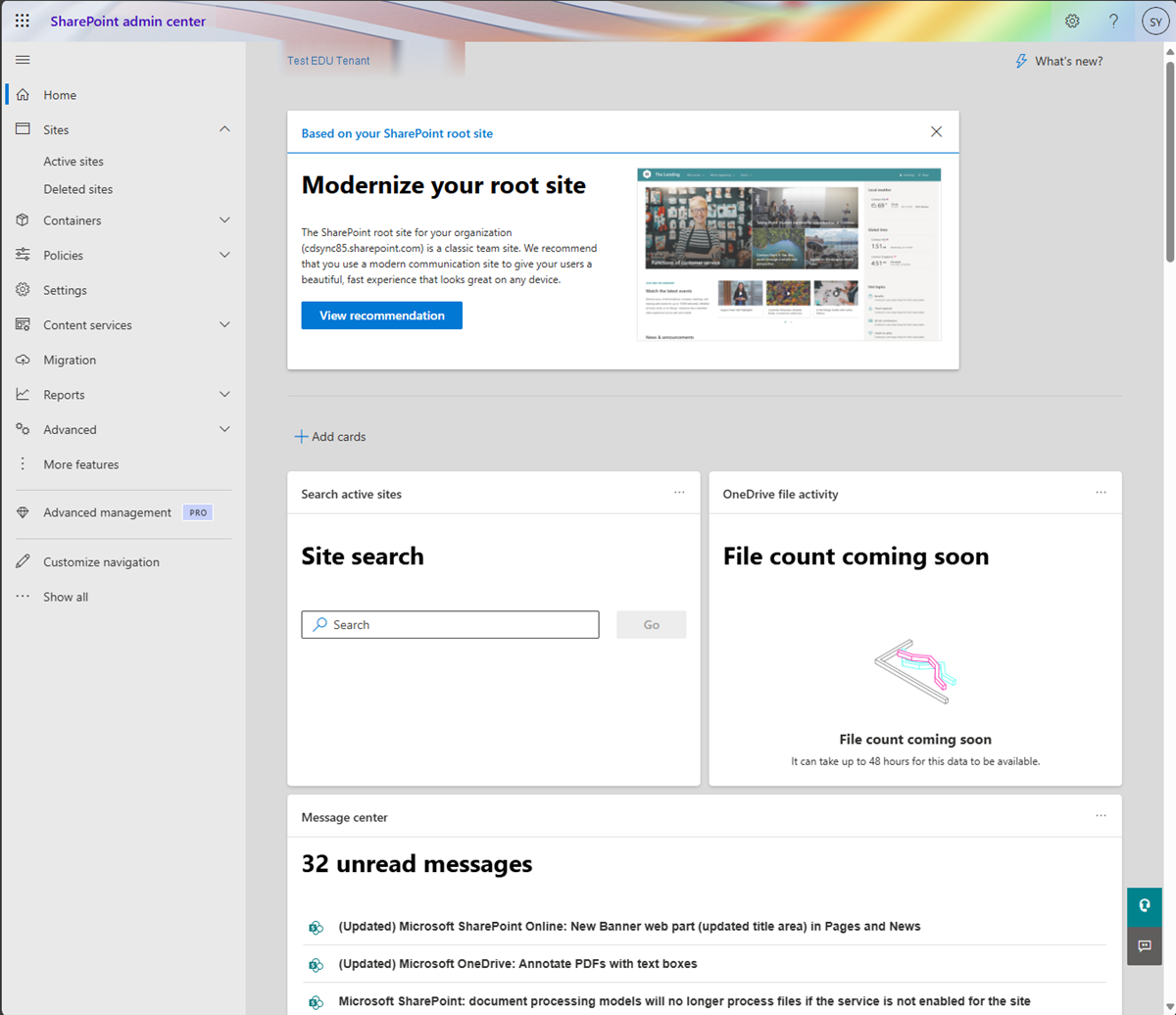Click the Content services icon
Viewport: 1176px width, 1015px height.
[x=23, y=324]
